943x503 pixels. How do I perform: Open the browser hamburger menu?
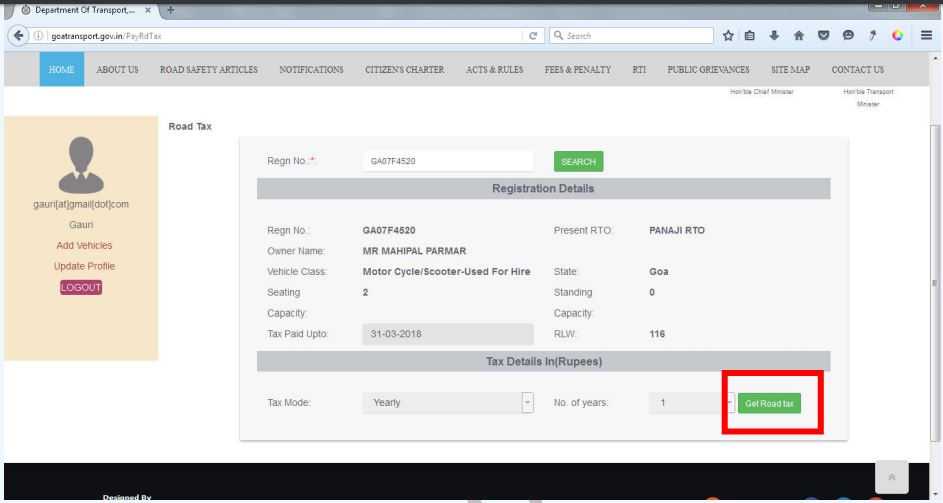coord(926,35)
